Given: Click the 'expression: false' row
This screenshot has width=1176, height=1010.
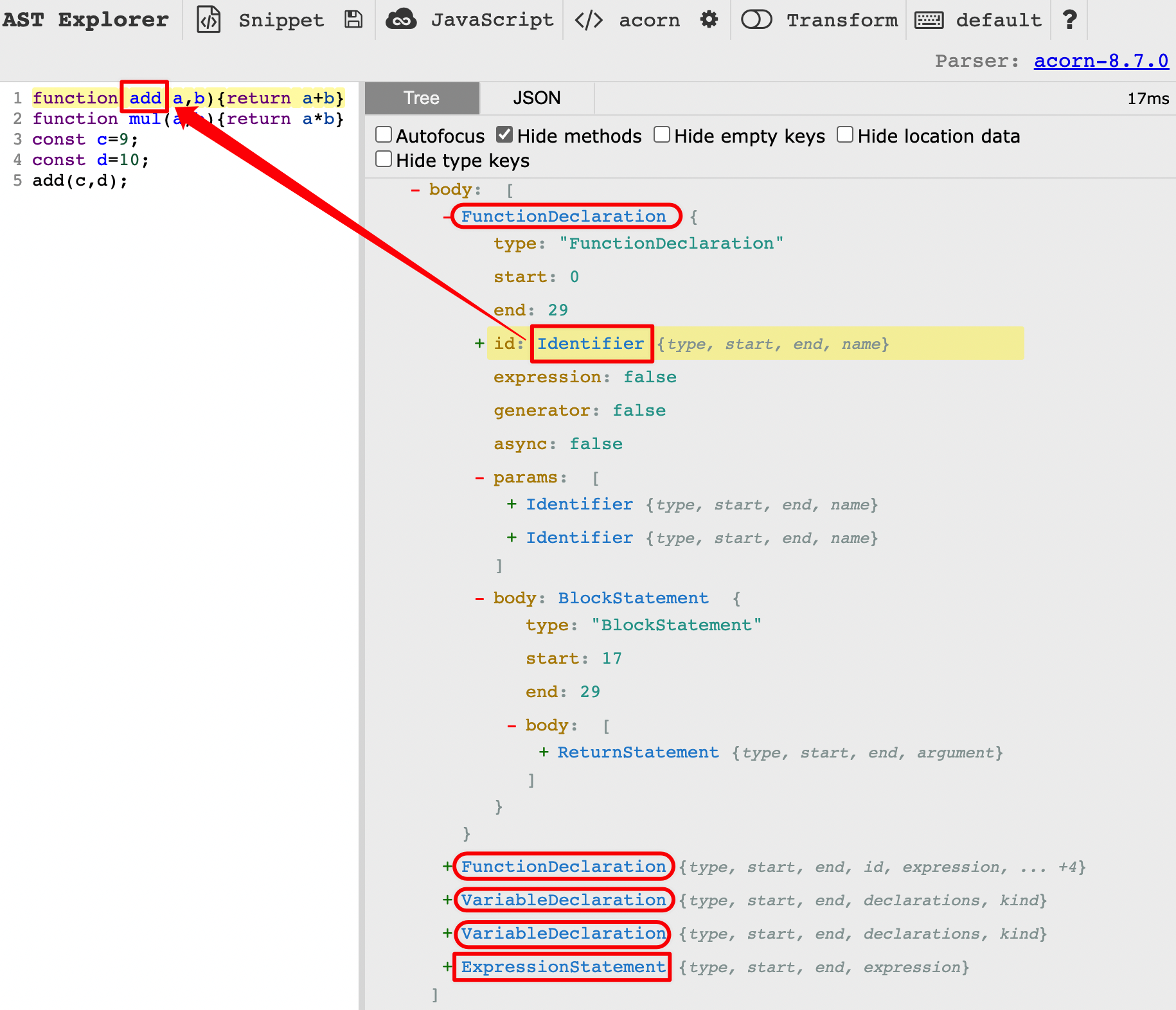Looking at the screenshot, I should coord(585,377).
